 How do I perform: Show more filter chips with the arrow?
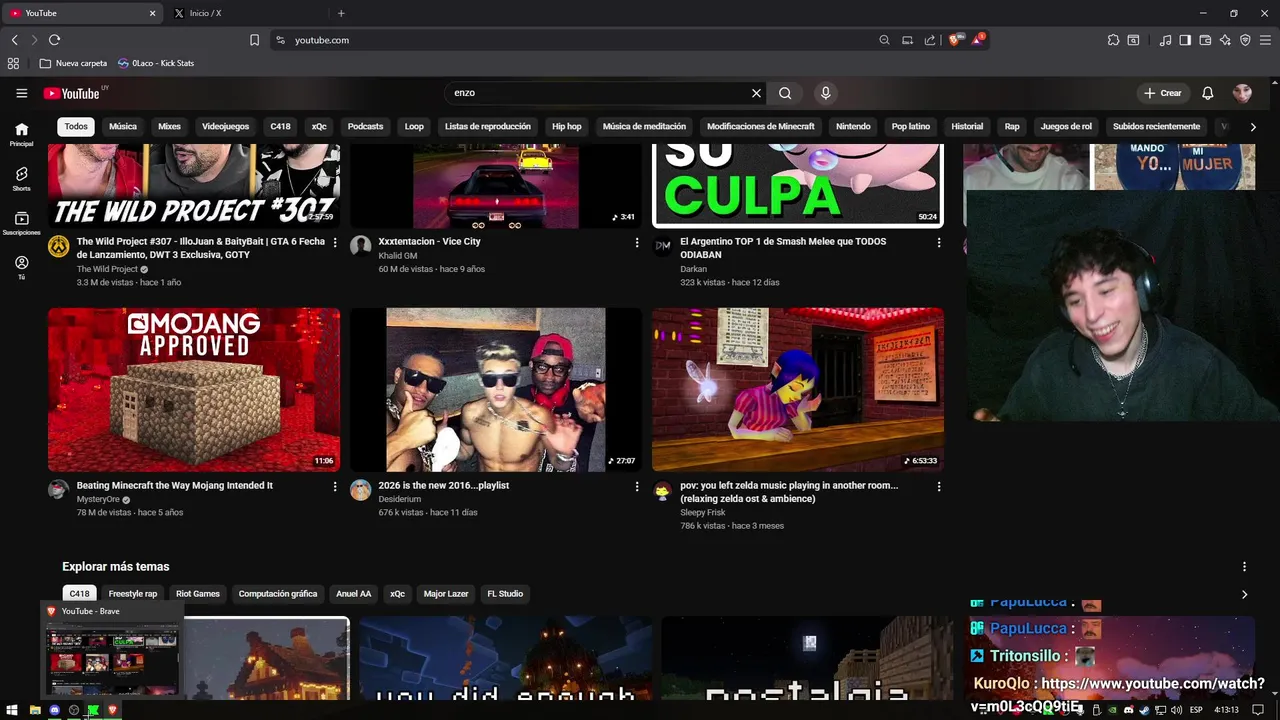[x=1252, y=127]
